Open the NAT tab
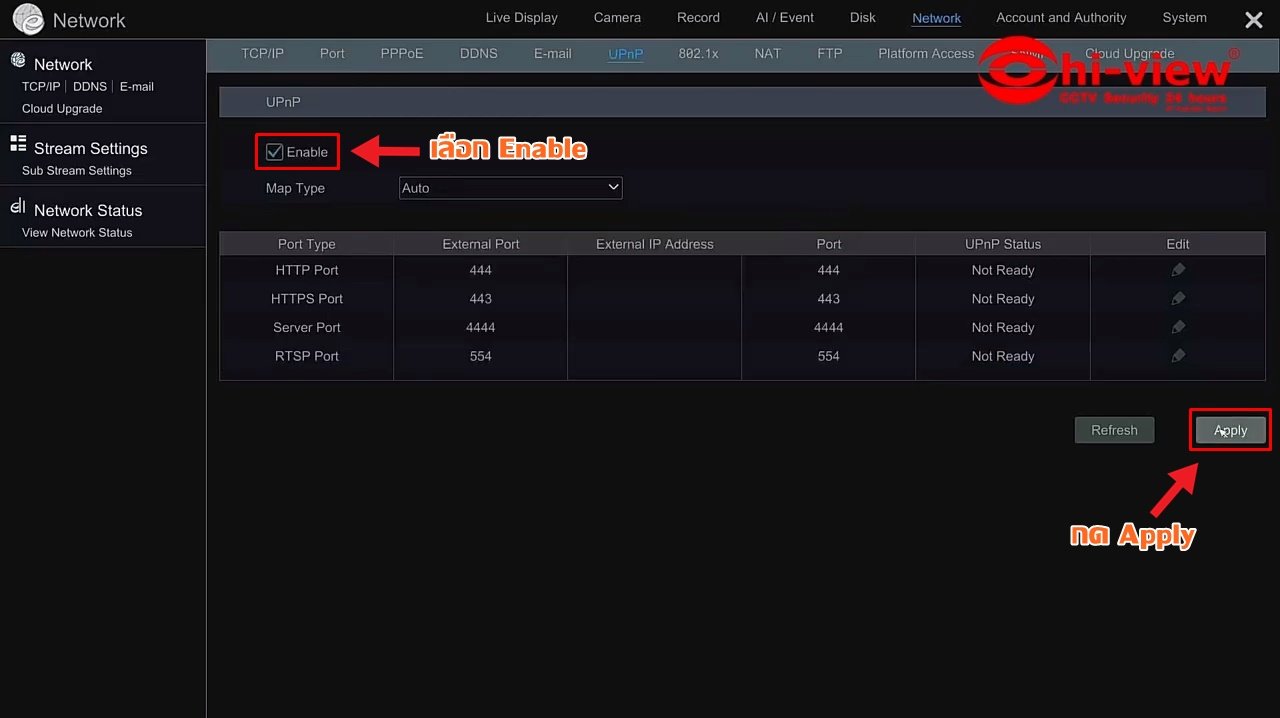Viewport: 1280px width, 718px height. (x=767, y=54)
